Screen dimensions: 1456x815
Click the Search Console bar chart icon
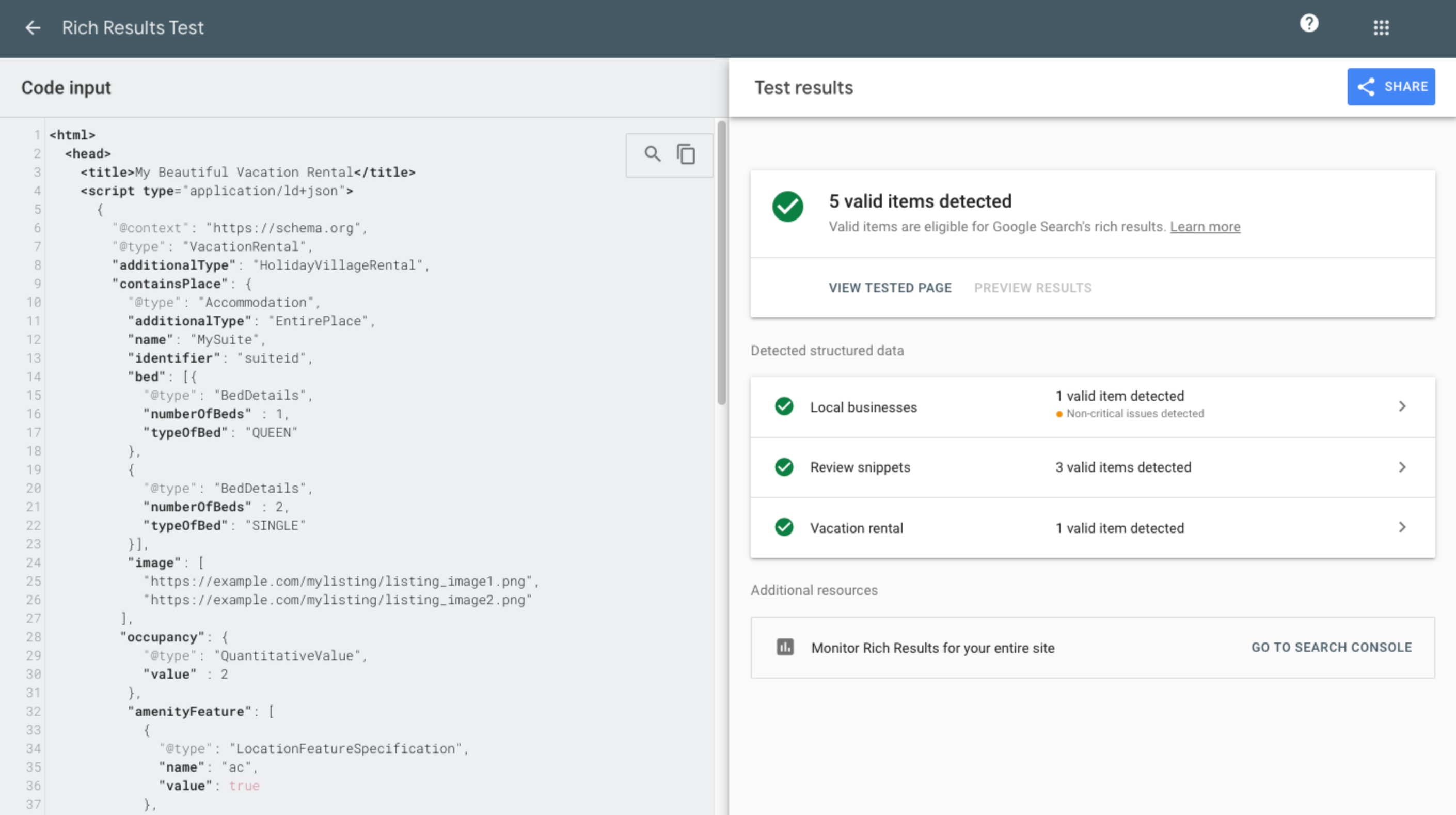(785, 647)
